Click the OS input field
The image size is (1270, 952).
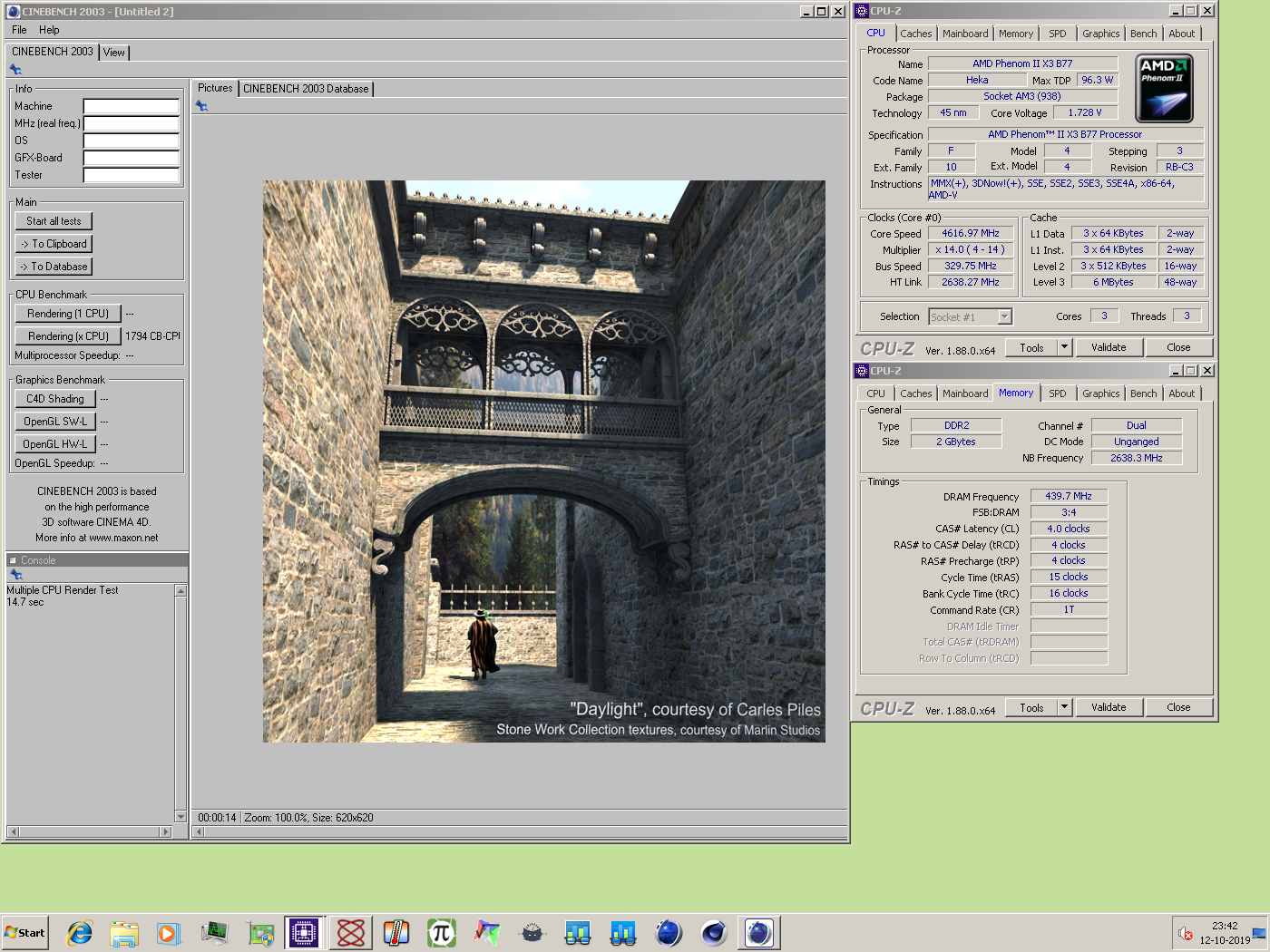point(132,141)
